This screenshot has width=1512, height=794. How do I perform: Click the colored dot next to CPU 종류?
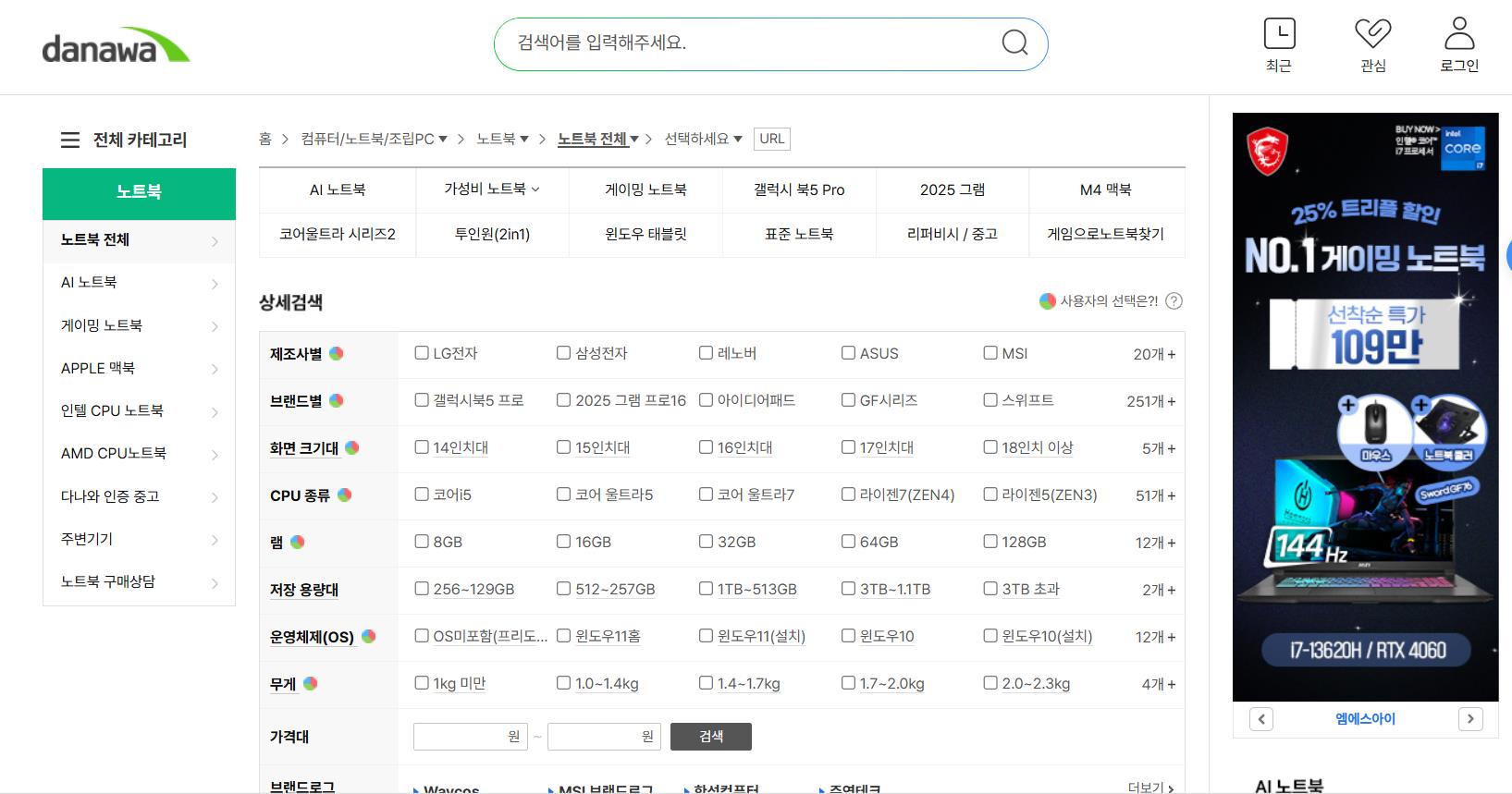344,495
